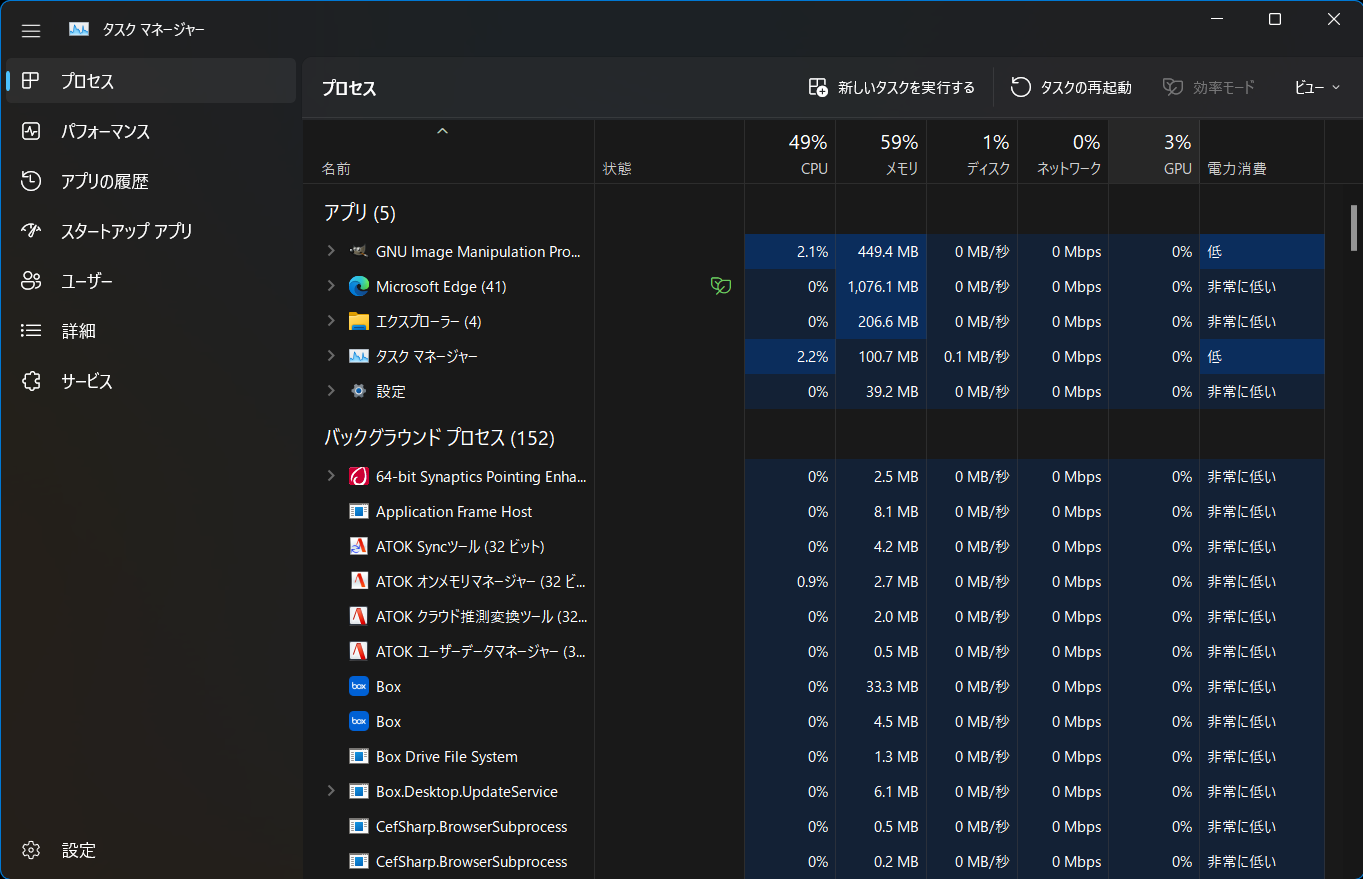Expand the Microsoft Edge (41) process group

[x=331, y=287]
